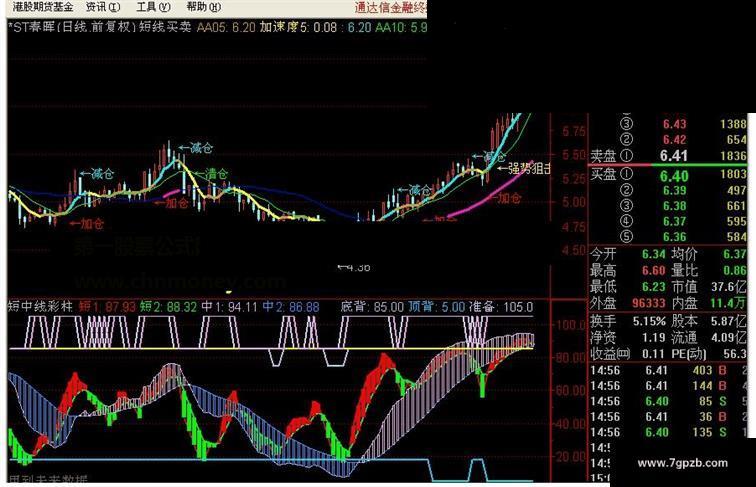Click the 收益(四) value 0.11

654,354
